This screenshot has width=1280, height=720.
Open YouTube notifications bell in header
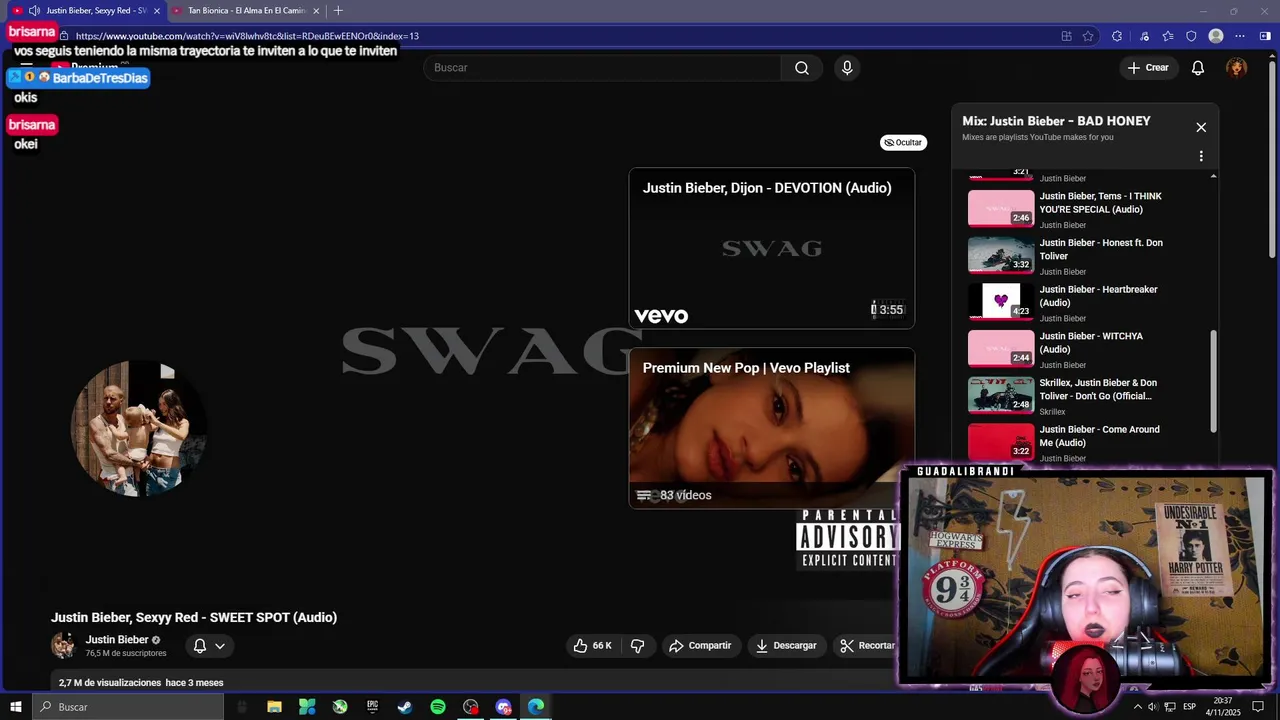point(1198,68)
